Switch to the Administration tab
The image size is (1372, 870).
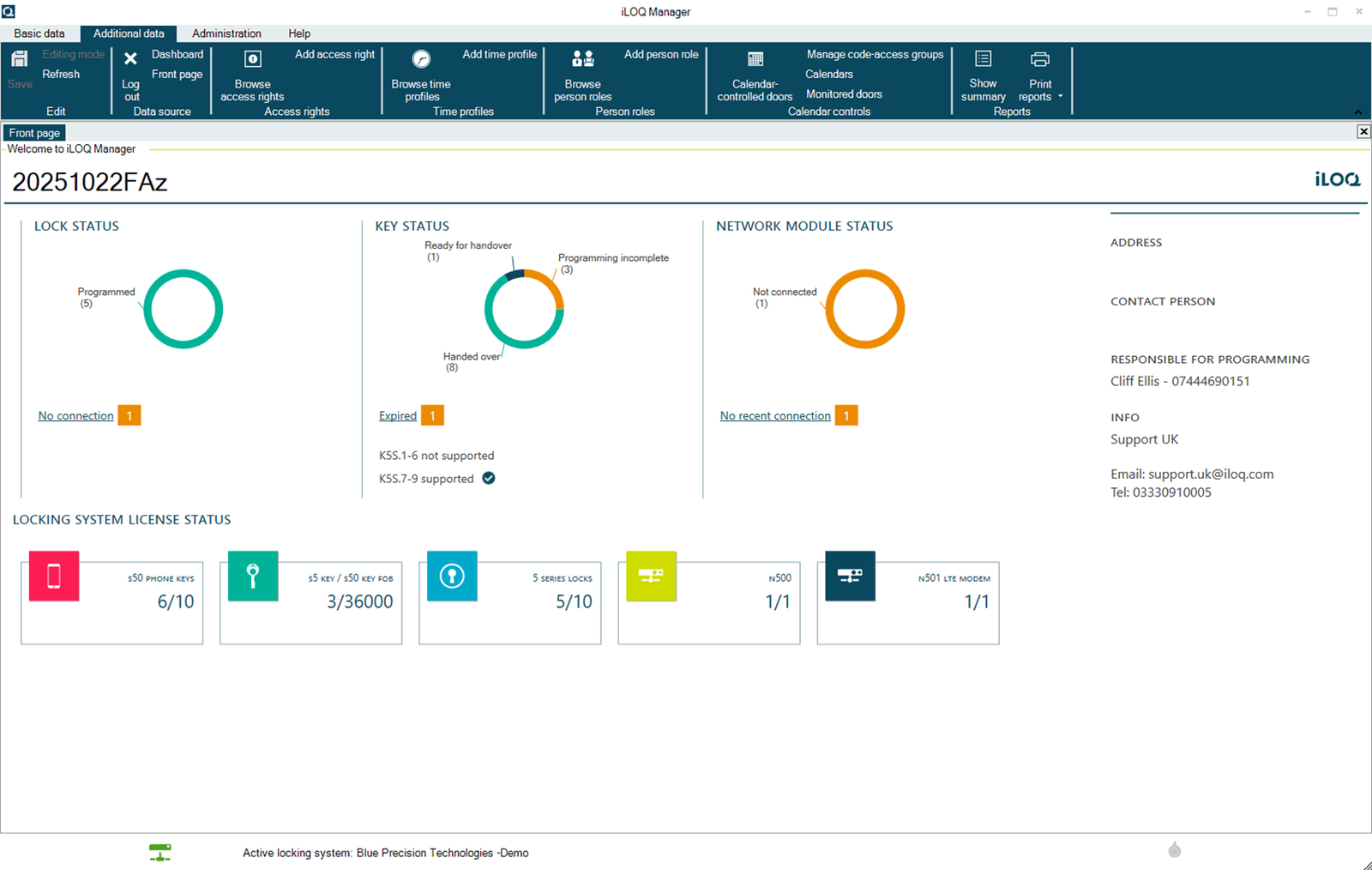pos(226,33)
